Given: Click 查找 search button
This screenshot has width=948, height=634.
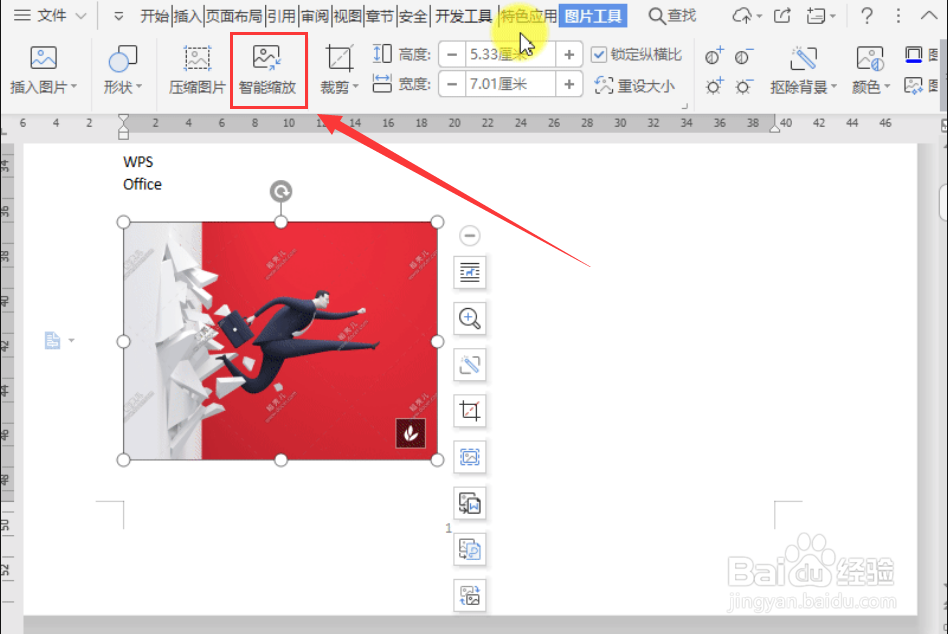Looking at the screenshot, I should click(672, 16).
